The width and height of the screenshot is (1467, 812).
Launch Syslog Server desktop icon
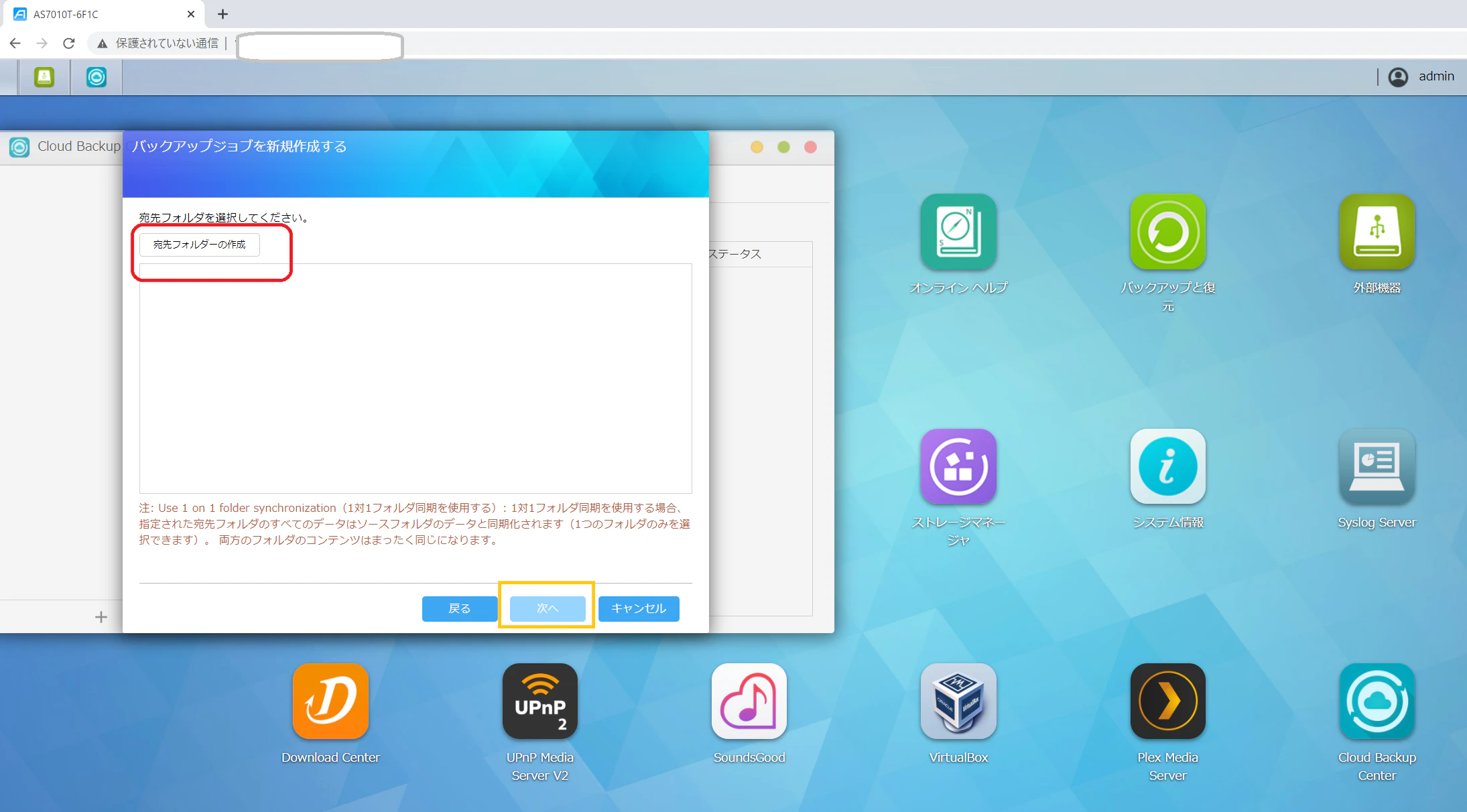coord(1377,466)
